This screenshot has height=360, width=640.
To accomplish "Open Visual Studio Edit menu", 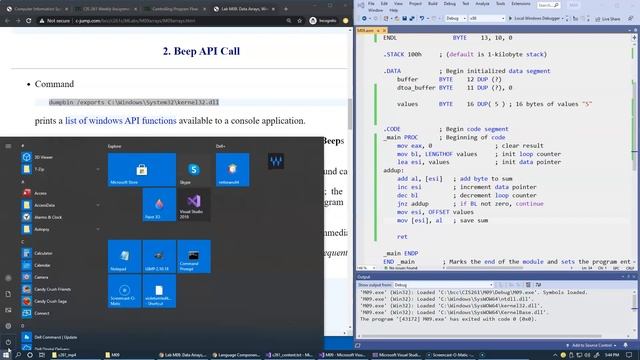I will [384, 4].
